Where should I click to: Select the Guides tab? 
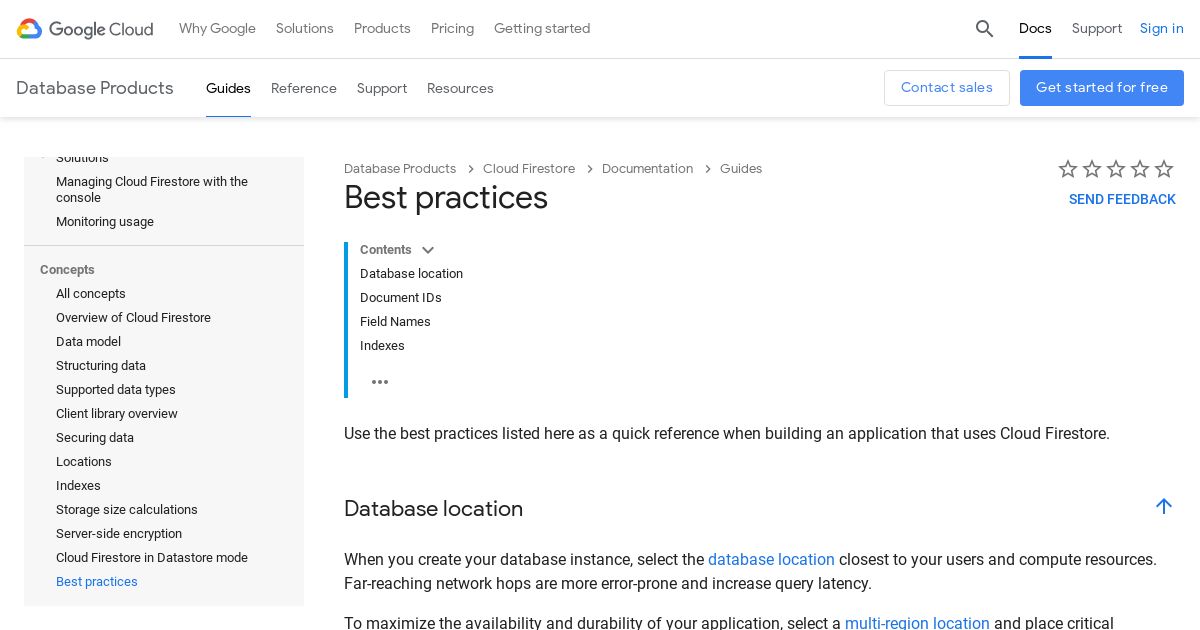(228, 88)
